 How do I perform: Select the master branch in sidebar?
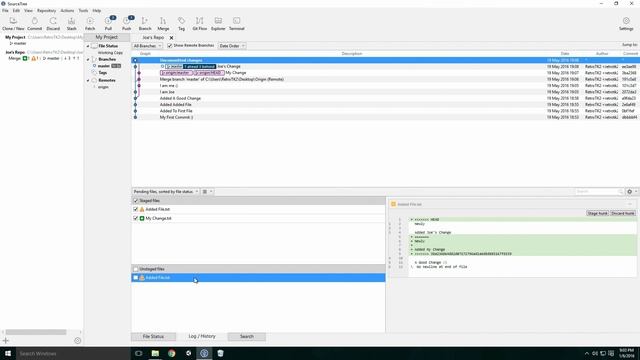[104, 66]
